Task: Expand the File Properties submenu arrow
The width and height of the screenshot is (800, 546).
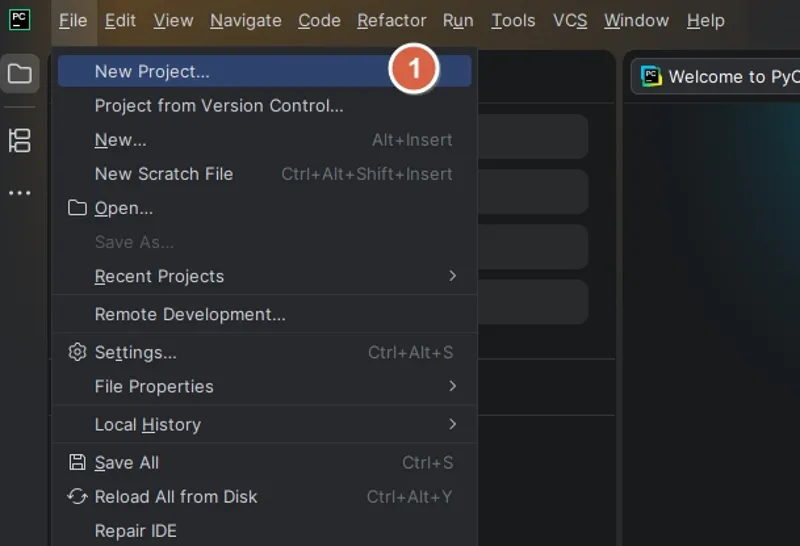Action: [452, 386]
